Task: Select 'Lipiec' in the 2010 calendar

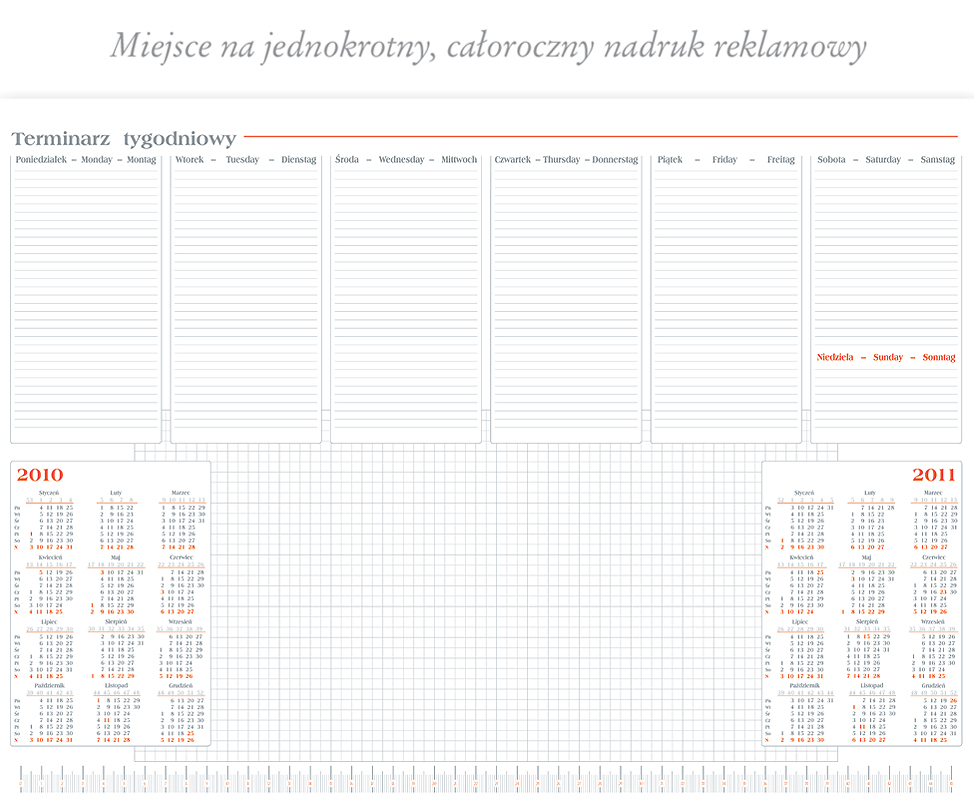Action: [49, 622]
